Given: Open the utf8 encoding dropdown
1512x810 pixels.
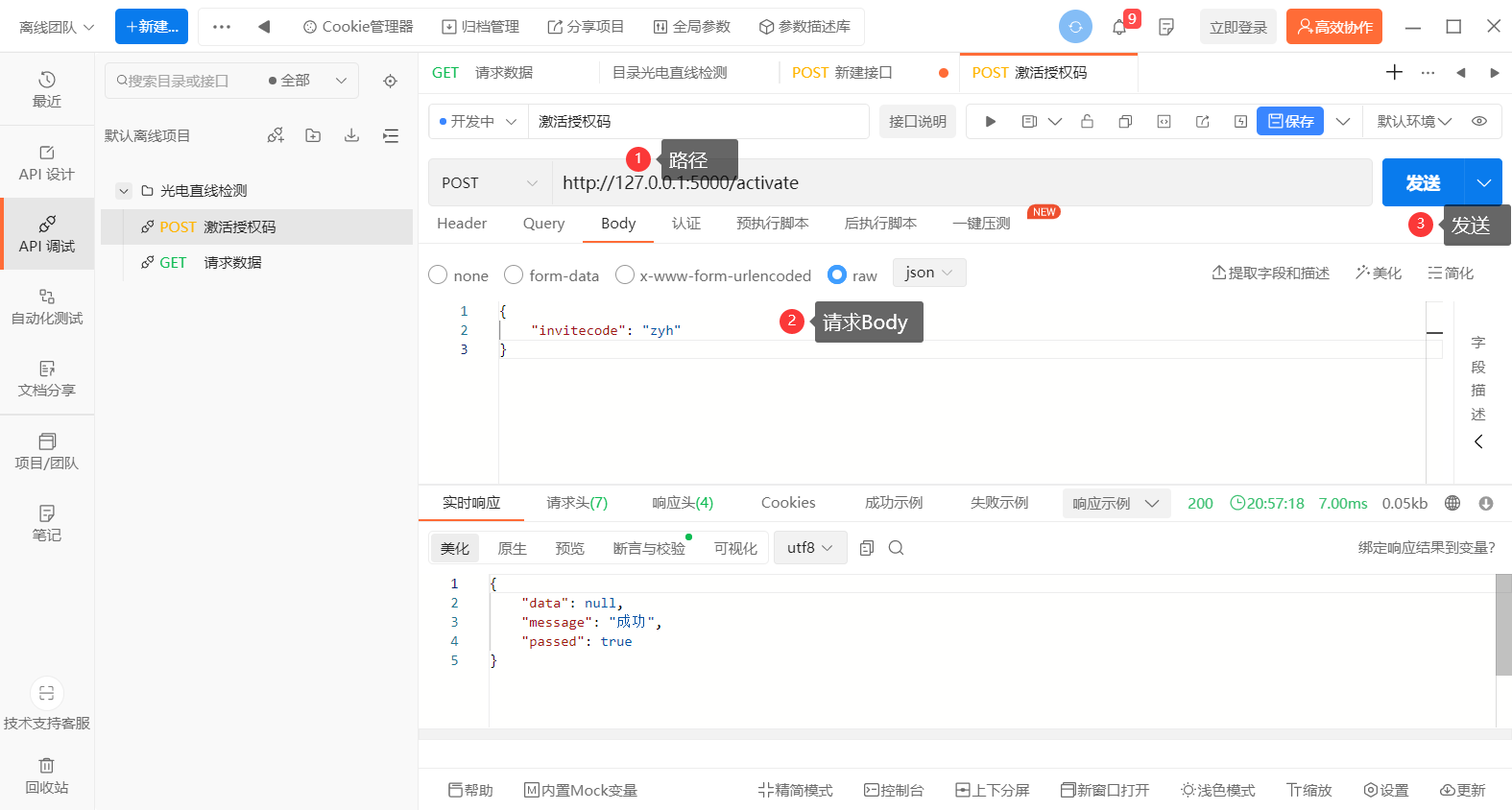Looking at the screenshot, I should (810, 547).
